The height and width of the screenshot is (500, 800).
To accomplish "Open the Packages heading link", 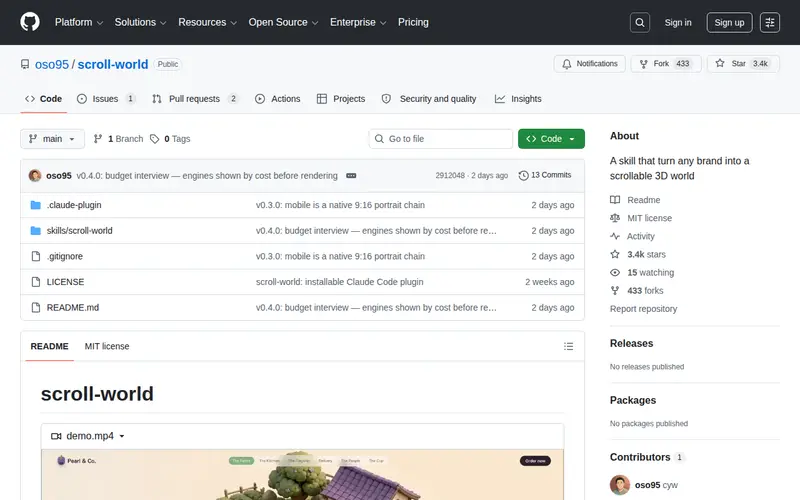I will click(x=633, y=400).
